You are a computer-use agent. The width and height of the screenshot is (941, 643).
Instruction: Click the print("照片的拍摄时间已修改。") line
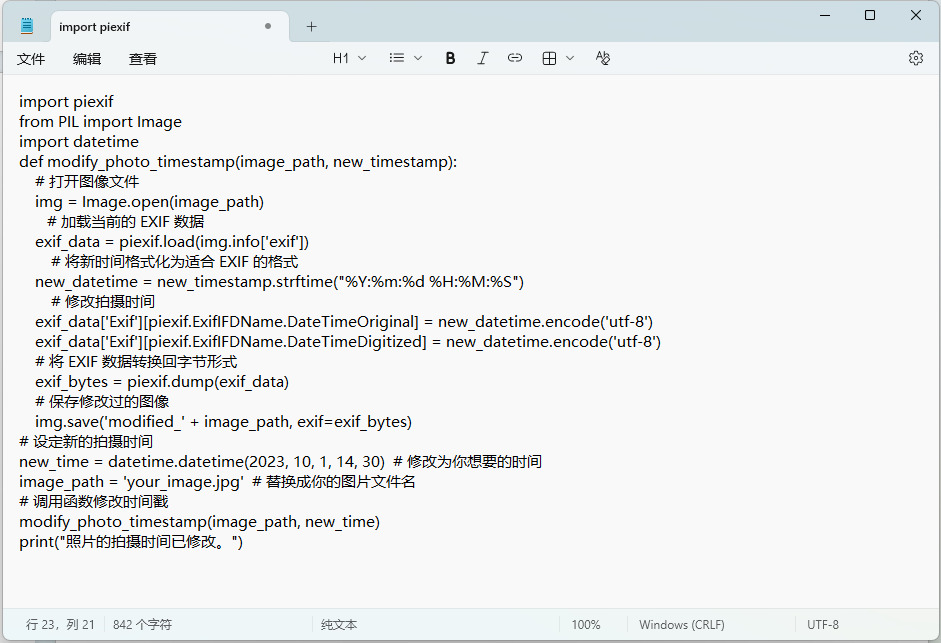[x=131, y=542]
